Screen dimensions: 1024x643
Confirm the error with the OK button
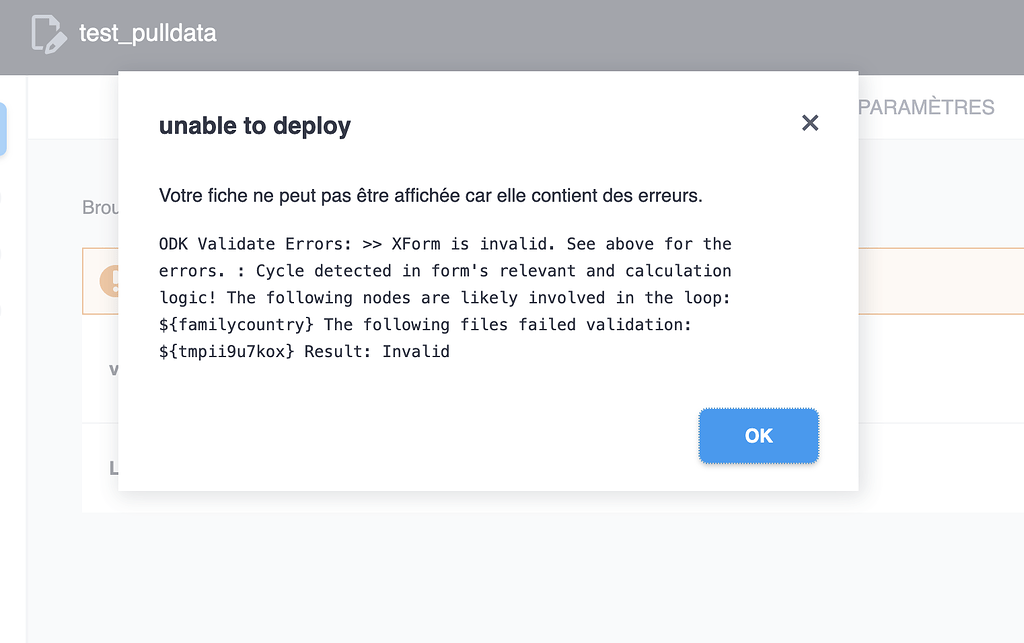click(758, 436)
